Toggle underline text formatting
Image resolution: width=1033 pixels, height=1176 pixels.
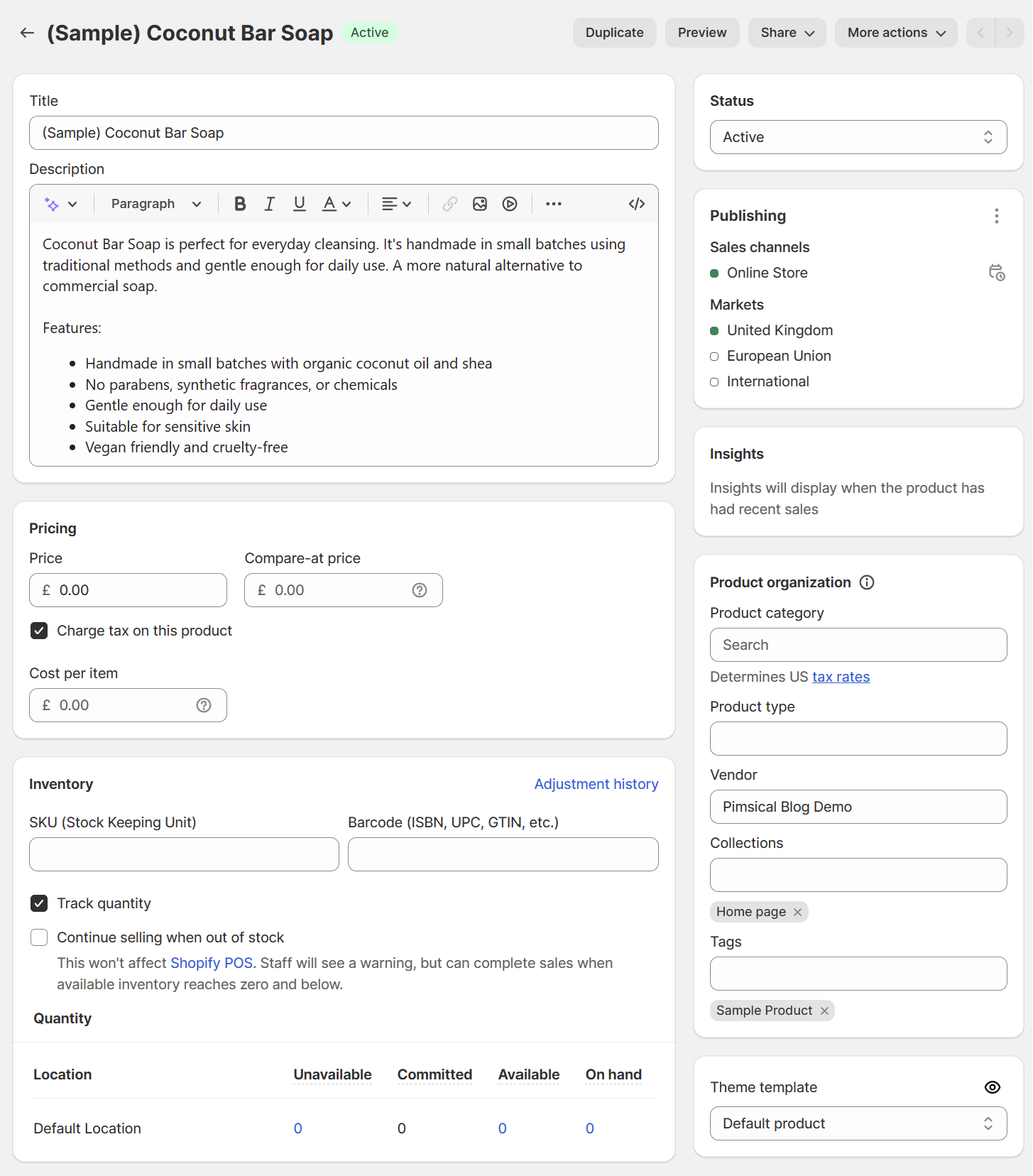pyautogui.click(x=300, y=205)
